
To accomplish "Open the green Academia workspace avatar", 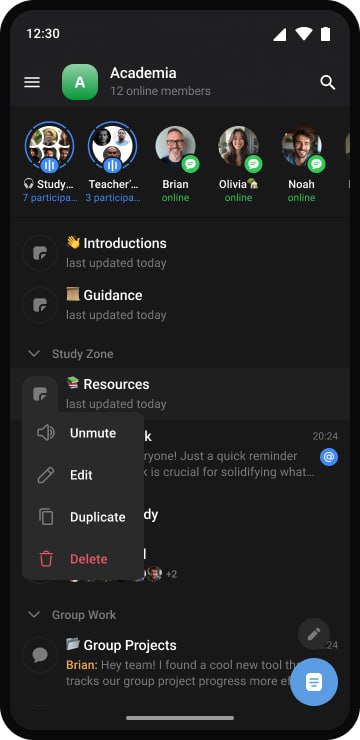I will click(80, 82).
